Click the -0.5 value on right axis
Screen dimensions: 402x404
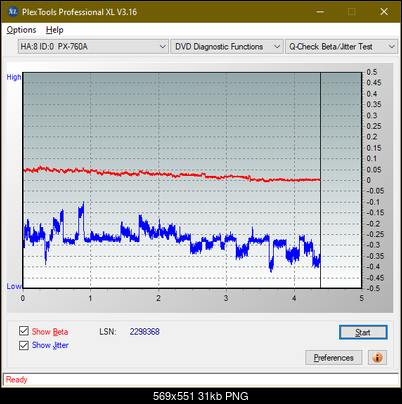(x=373, y=288)
